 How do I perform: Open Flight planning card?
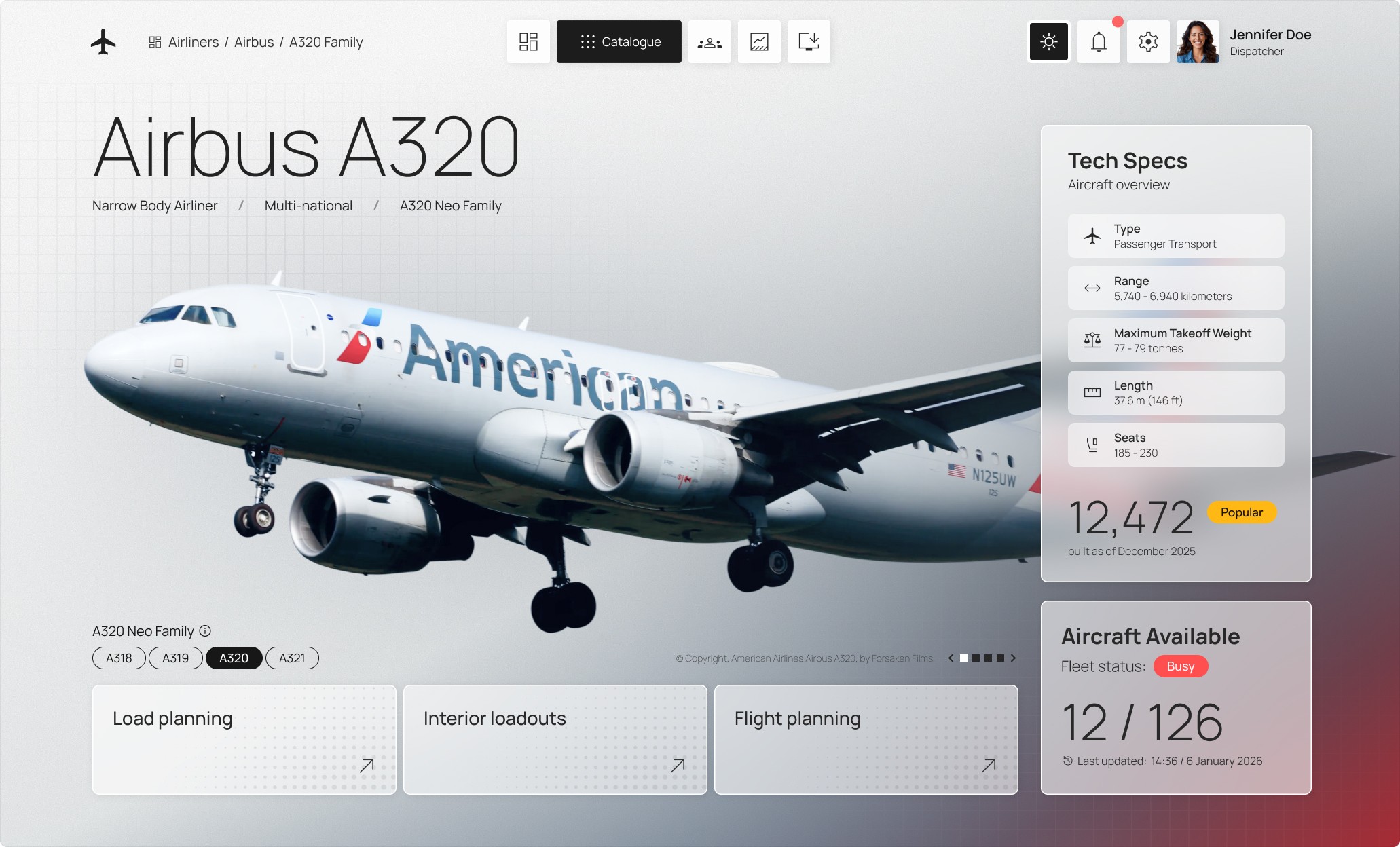(866, 740)
